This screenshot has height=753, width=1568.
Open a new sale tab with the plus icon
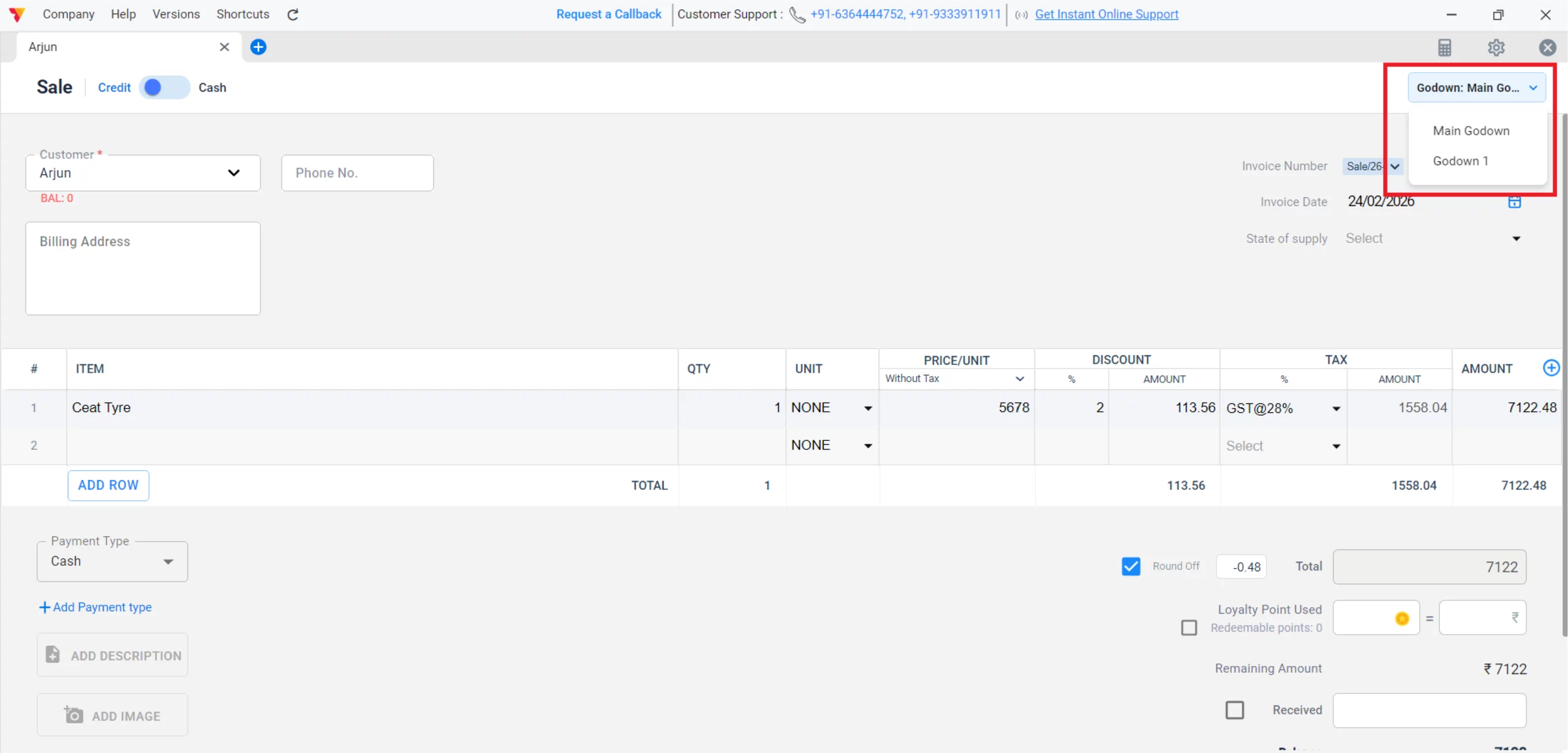(258, 47)
